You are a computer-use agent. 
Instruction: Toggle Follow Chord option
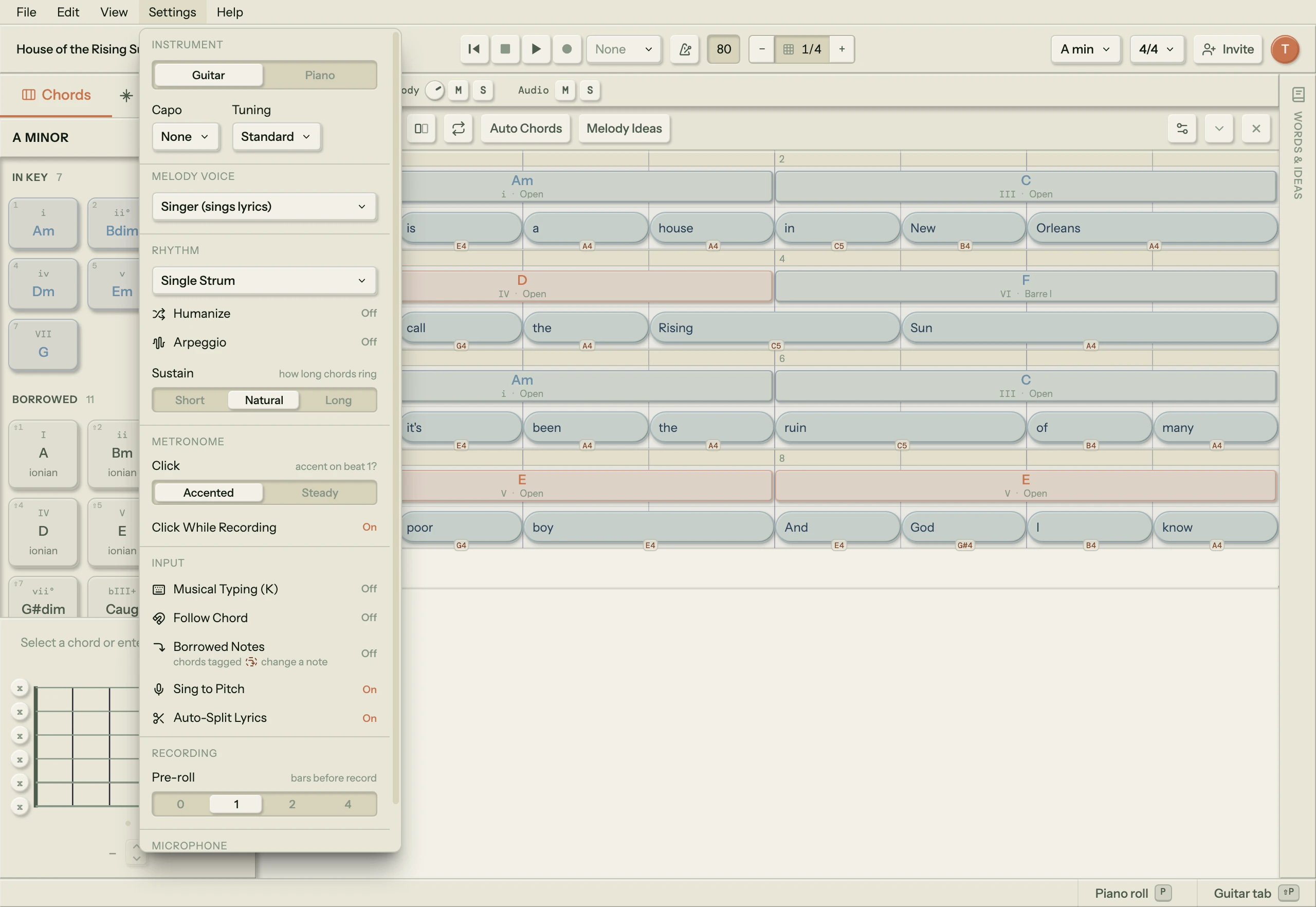pos(264,618)
